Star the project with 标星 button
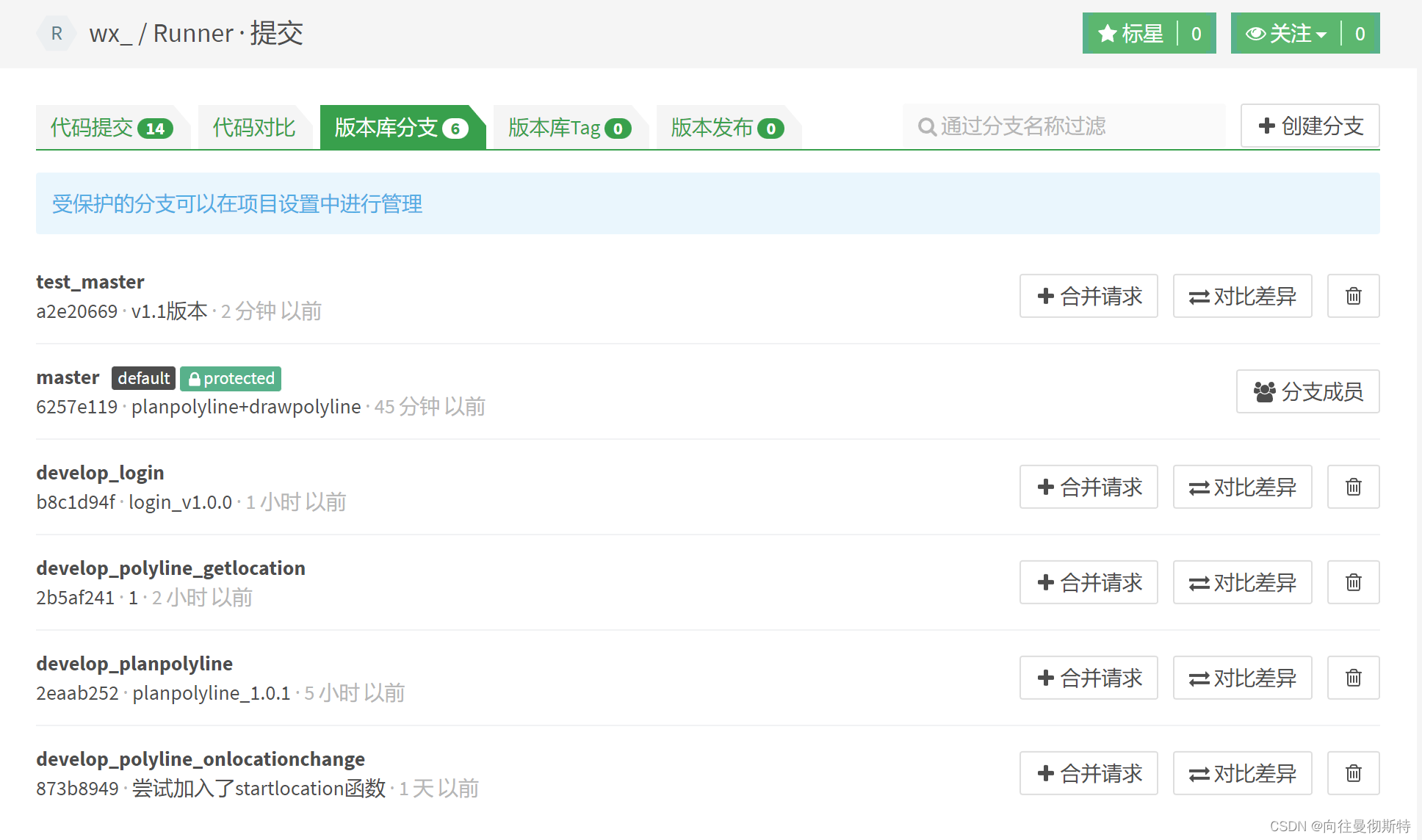Viewport: 1422px width, 840px height. pos(1131,34)
